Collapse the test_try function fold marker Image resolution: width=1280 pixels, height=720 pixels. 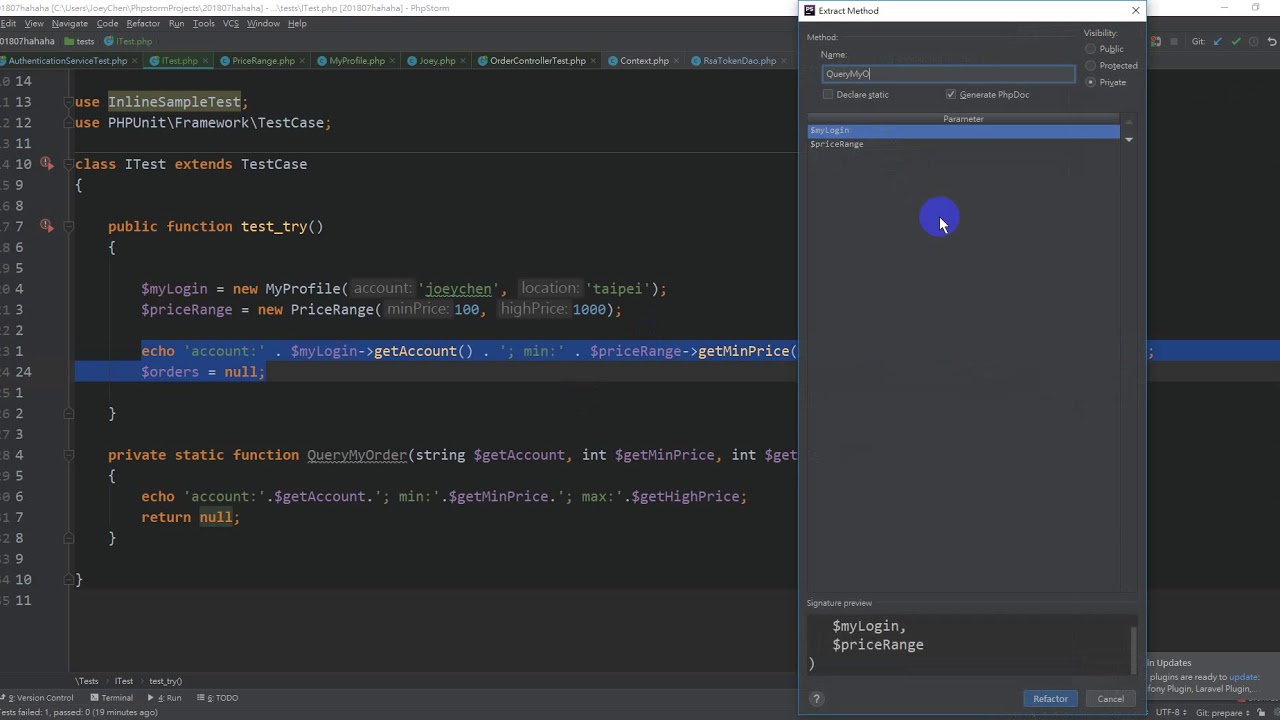[x=69, y=227]
